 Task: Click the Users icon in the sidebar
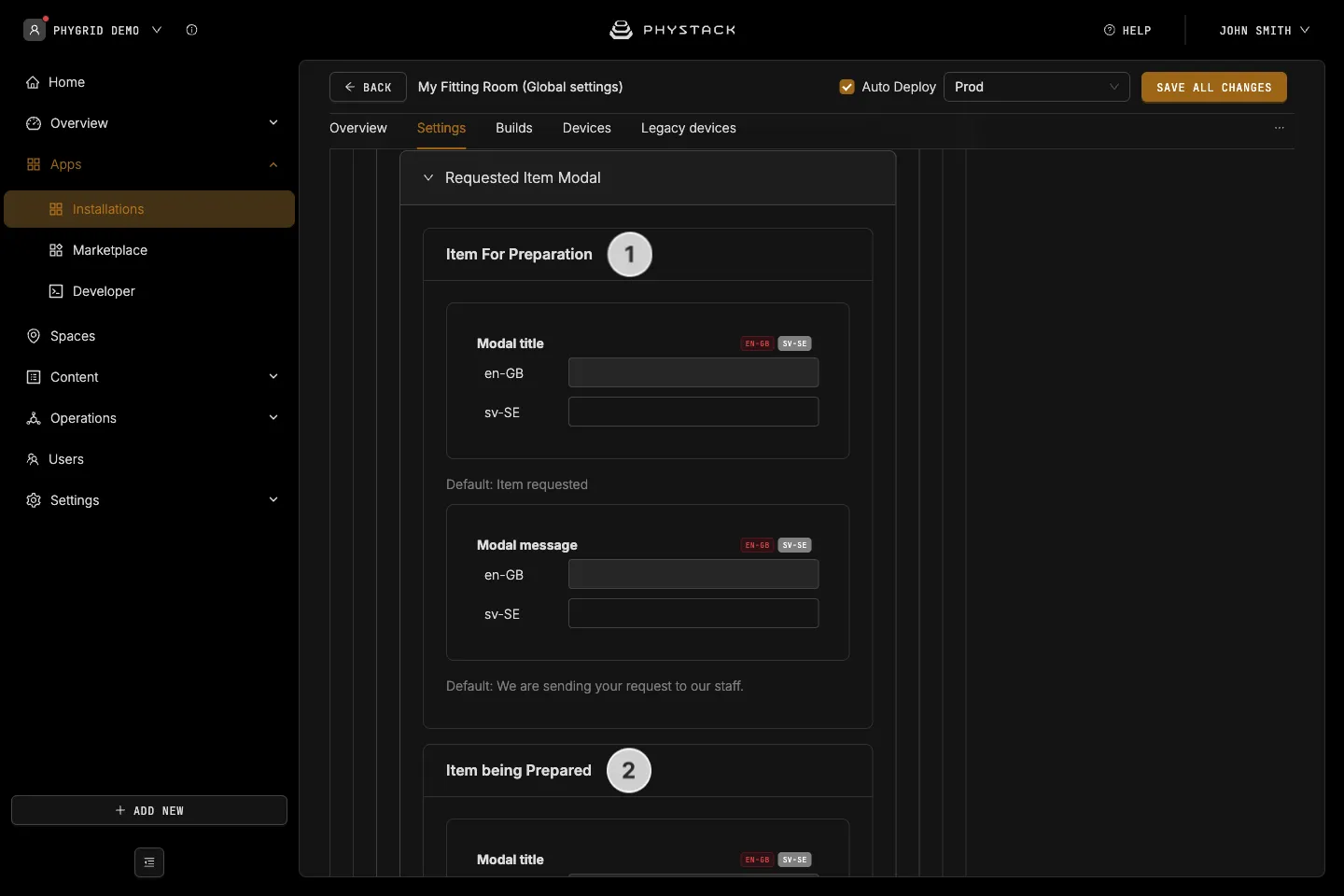pyautogui.click(x=33, y=459)
